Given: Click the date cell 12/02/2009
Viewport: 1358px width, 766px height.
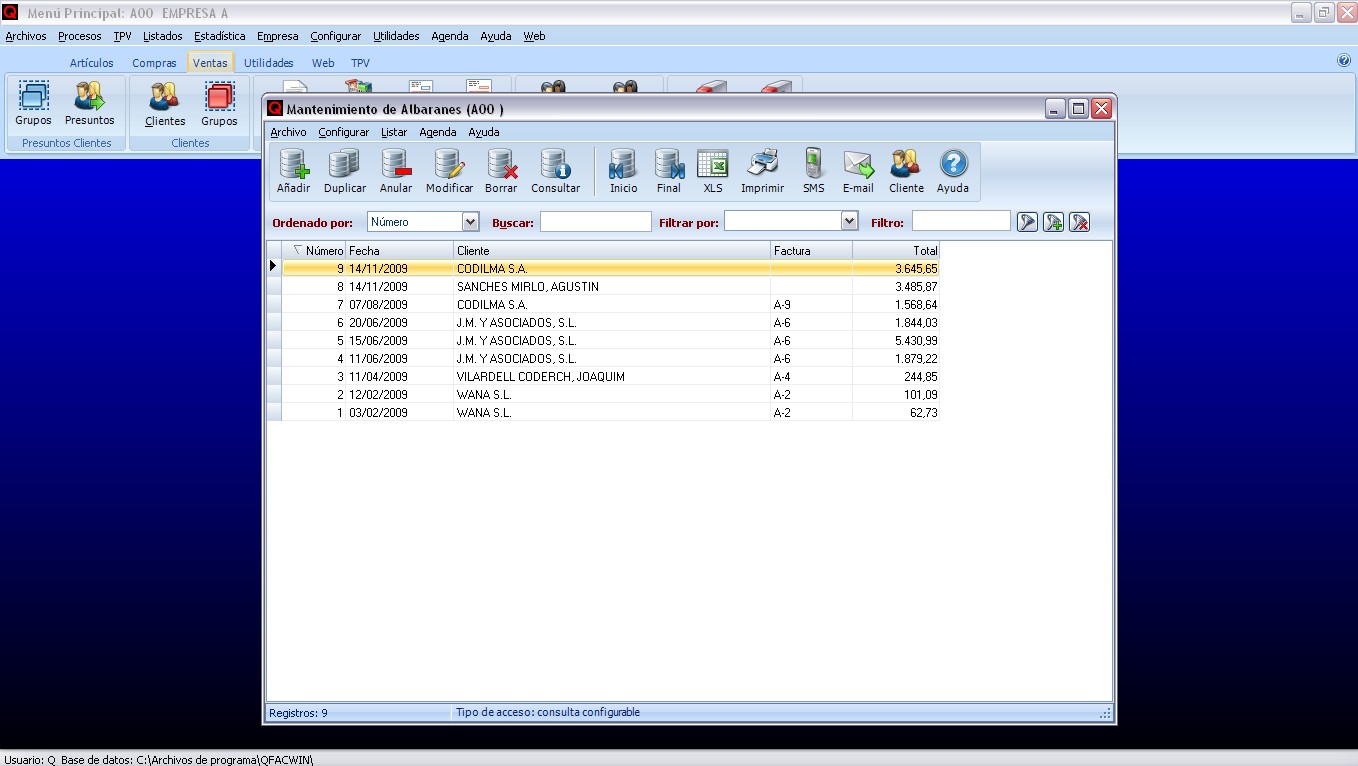Looking at the screenshot, I should 400,395.
